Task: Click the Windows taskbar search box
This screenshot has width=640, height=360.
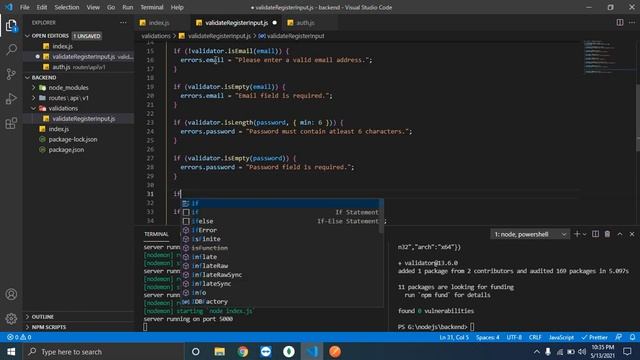Action: pyautogui.click(x=104, y=351)
